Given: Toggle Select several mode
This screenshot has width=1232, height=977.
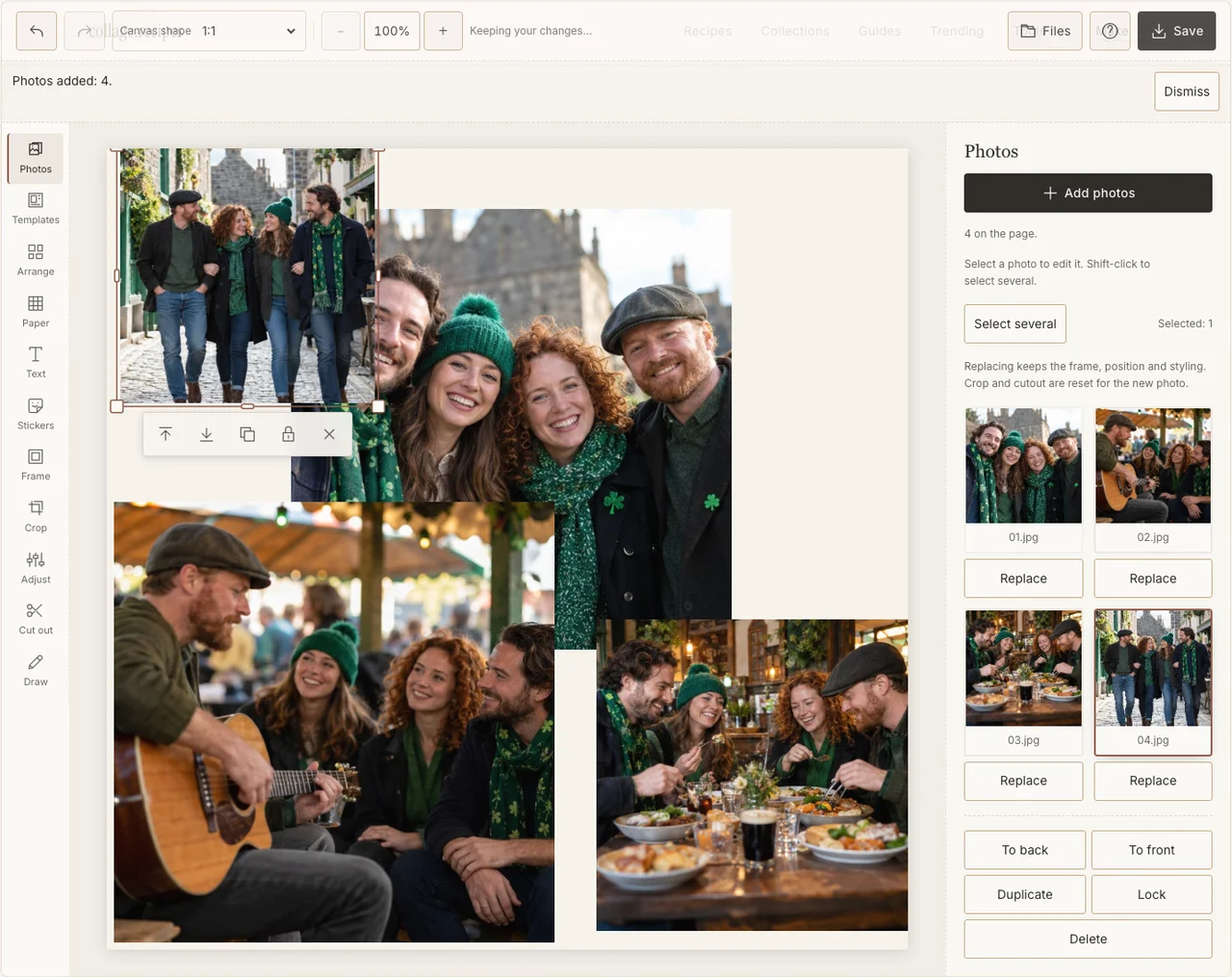Looking at the screenshot, I should pyautogui.click(x=1014, y=323).
